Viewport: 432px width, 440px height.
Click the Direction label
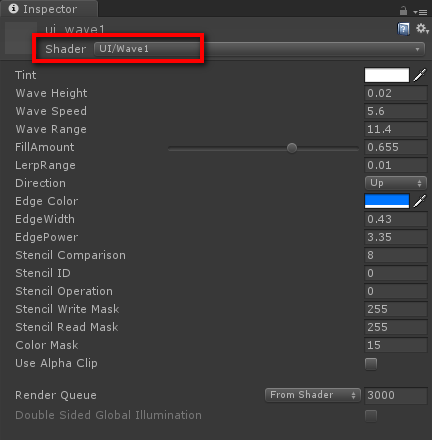tap(40, 183)
